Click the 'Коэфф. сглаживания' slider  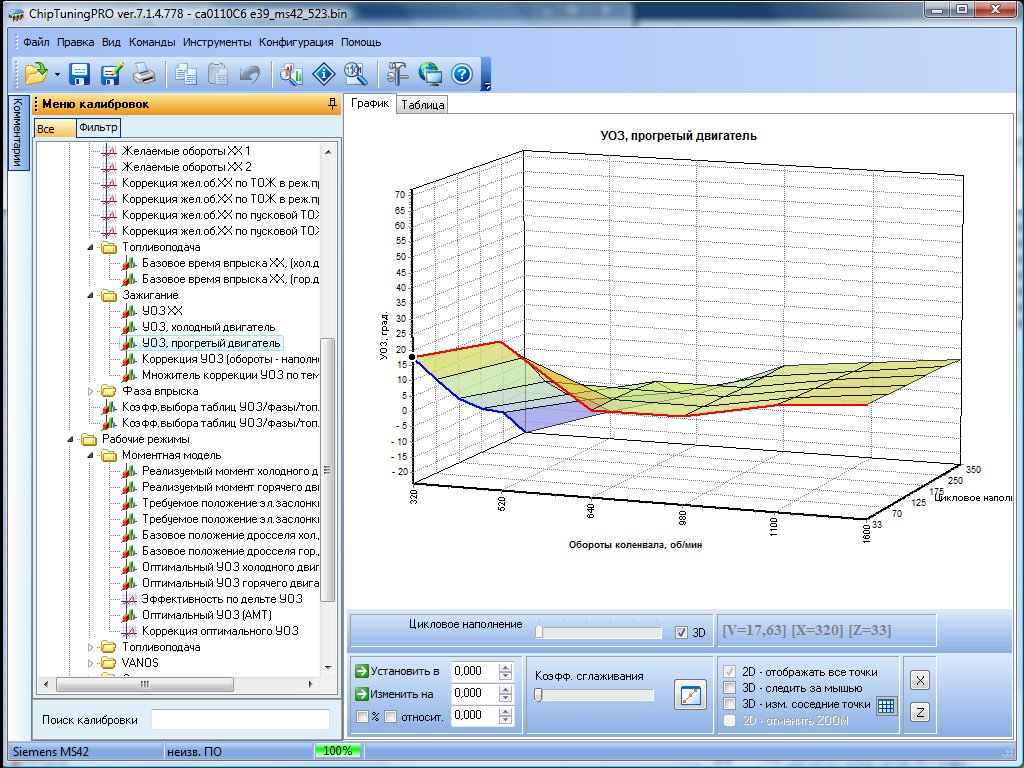594,695
